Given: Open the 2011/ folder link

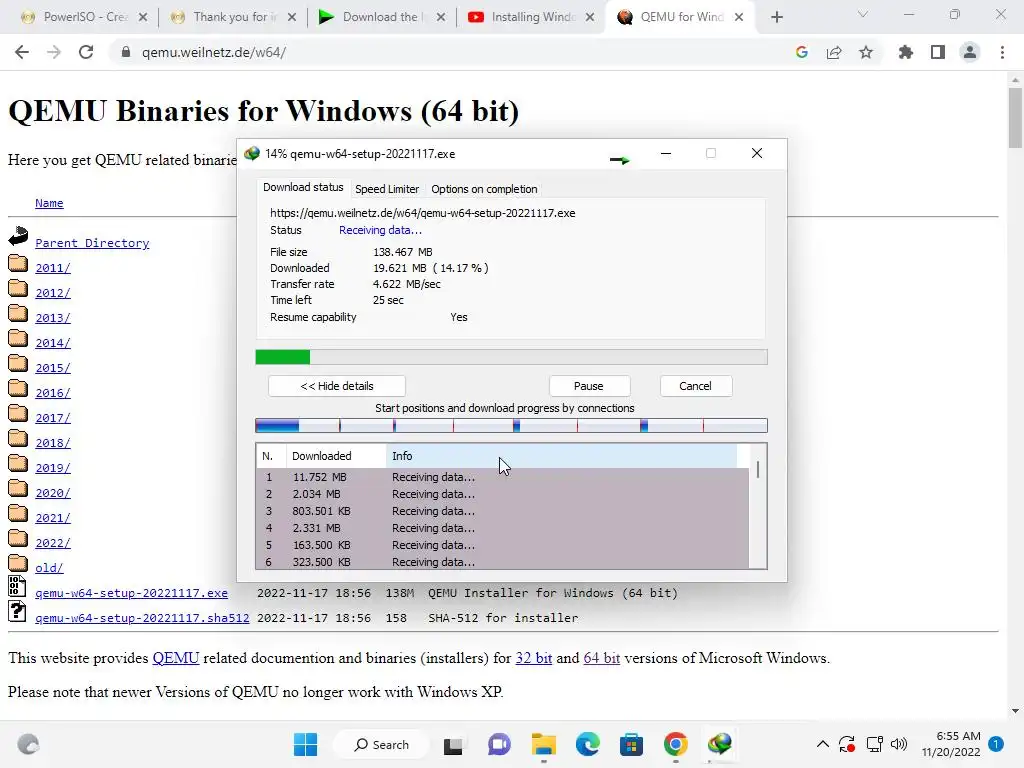Looking at the screenshot, I should (x=53, y=268).
